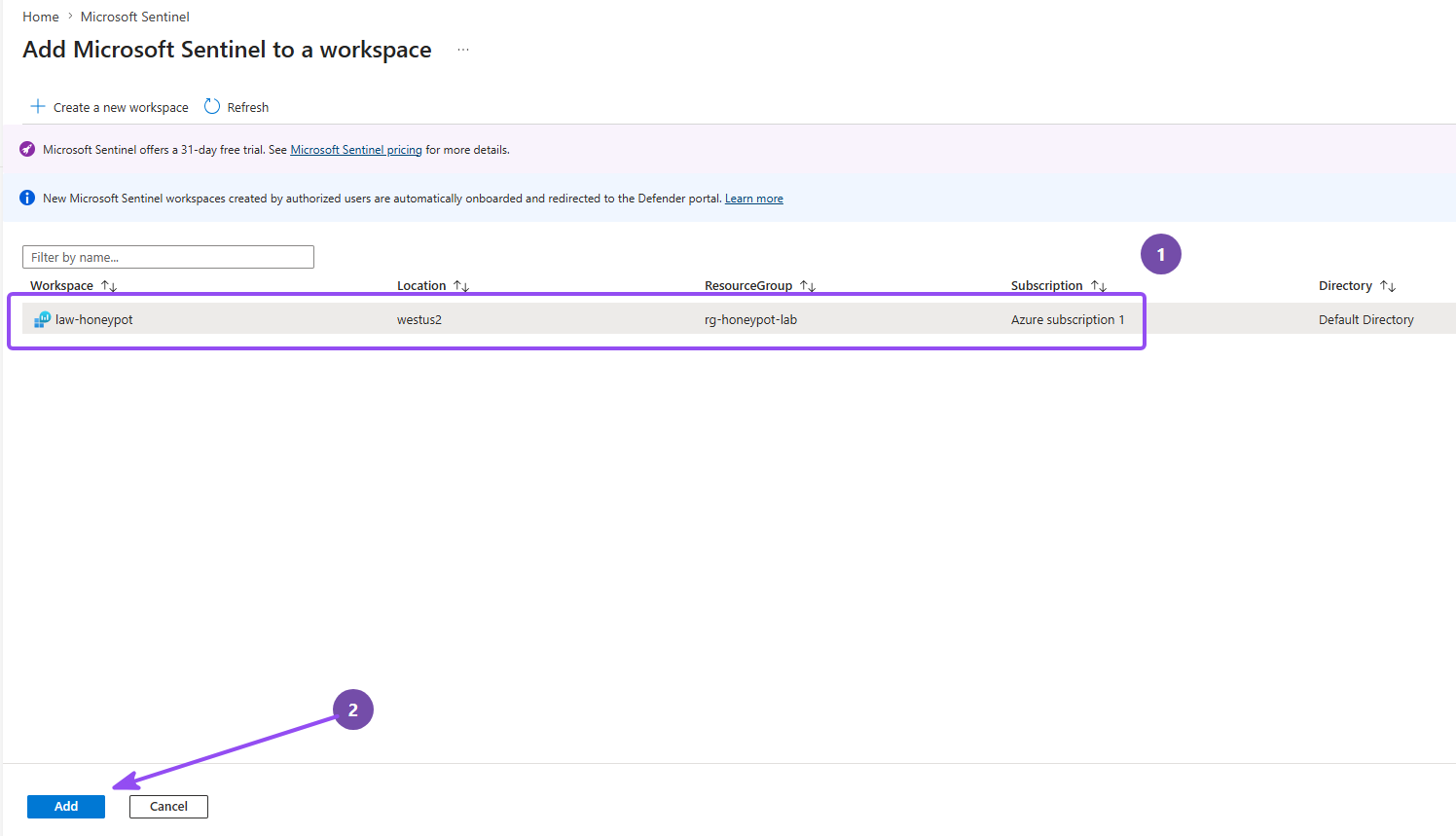Click the Location column header text
Viewport: 1456px width, 836px height.
point(421,286)
